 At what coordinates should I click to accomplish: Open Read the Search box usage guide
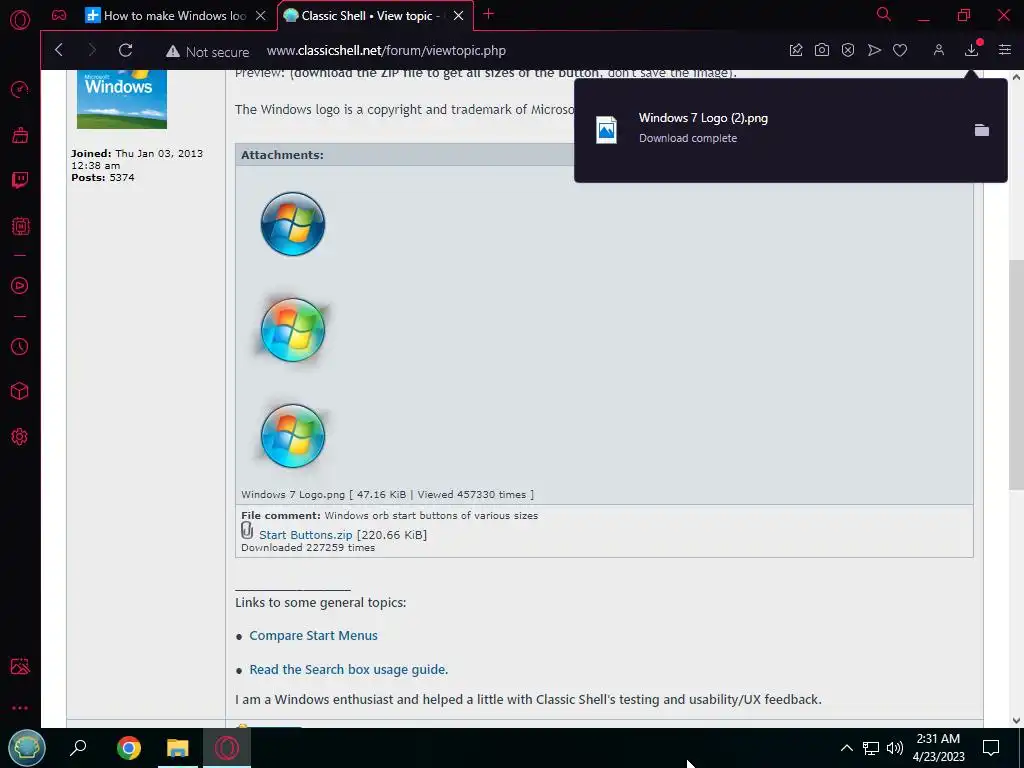(349, 669)
